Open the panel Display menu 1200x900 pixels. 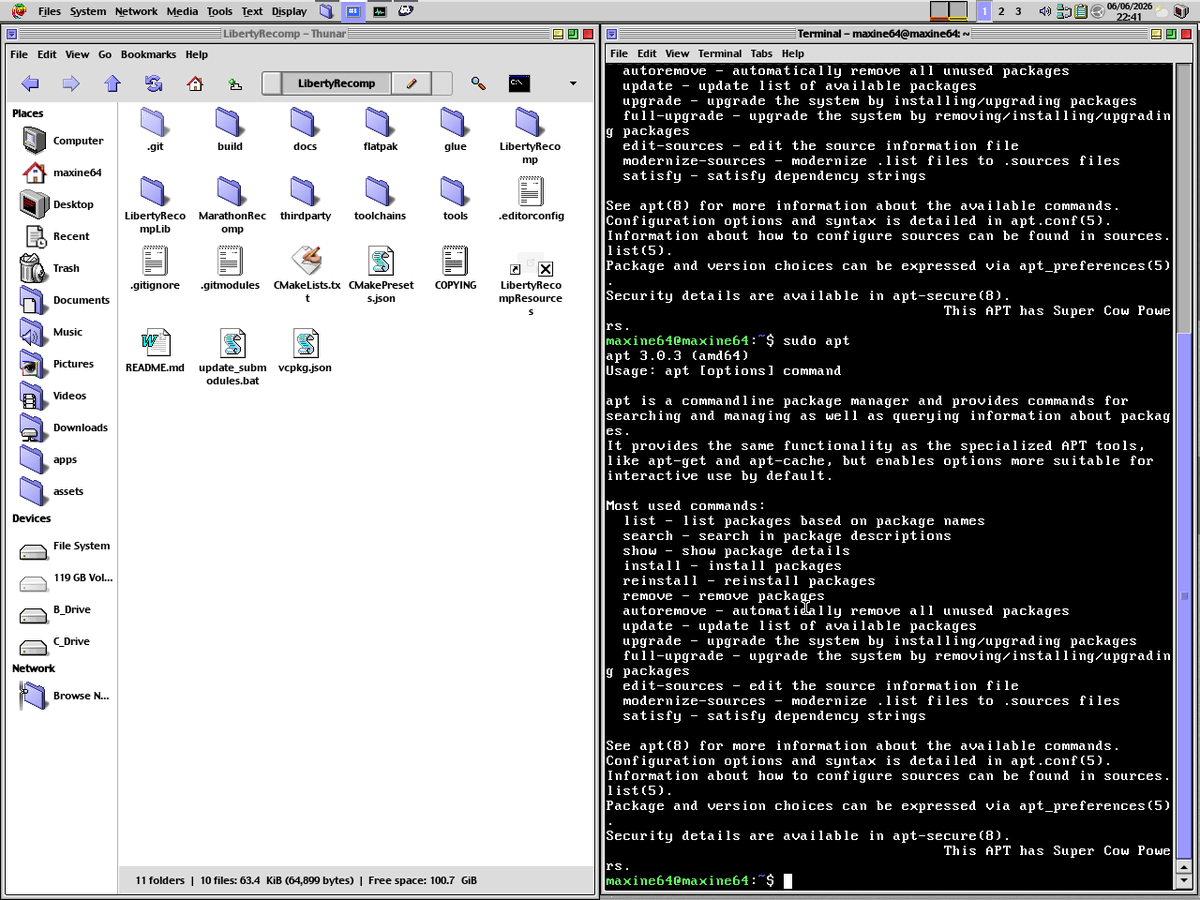click(289, 11)
